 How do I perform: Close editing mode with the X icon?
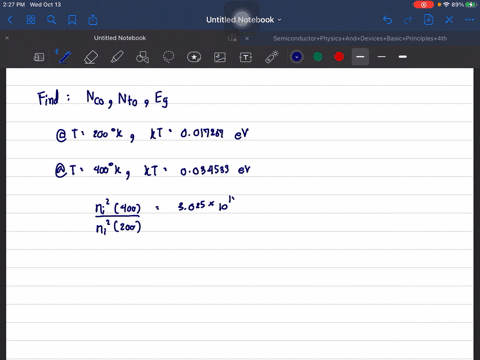tap(449, 20)
